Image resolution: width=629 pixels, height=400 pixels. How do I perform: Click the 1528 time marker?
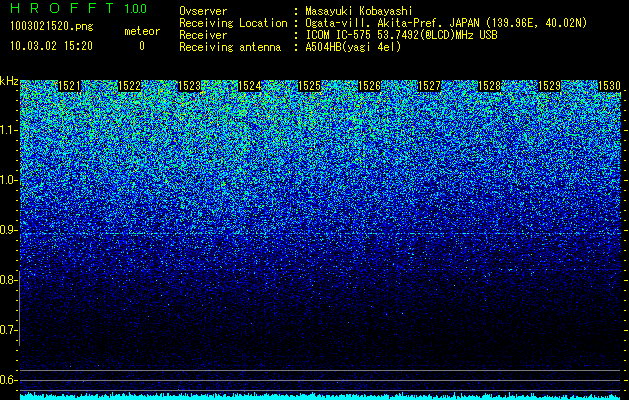(489, 86)
